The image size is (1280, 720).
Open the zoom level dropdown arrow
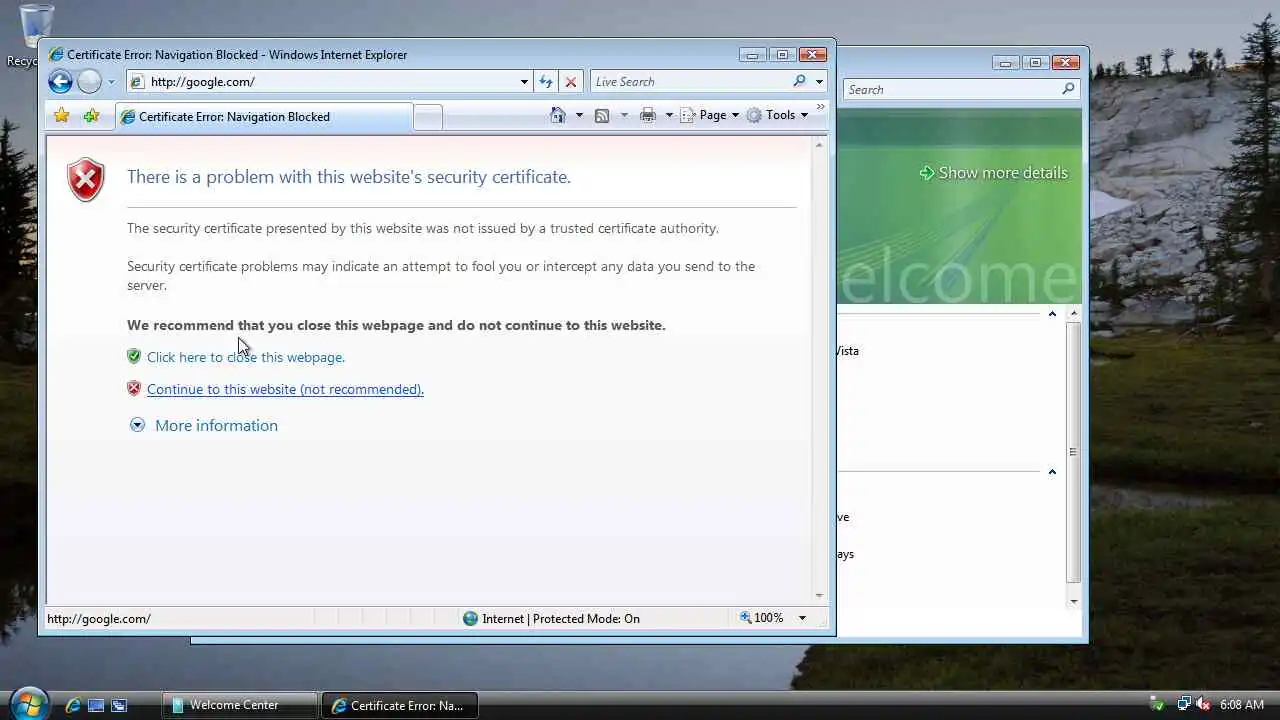tap(802, 618)
